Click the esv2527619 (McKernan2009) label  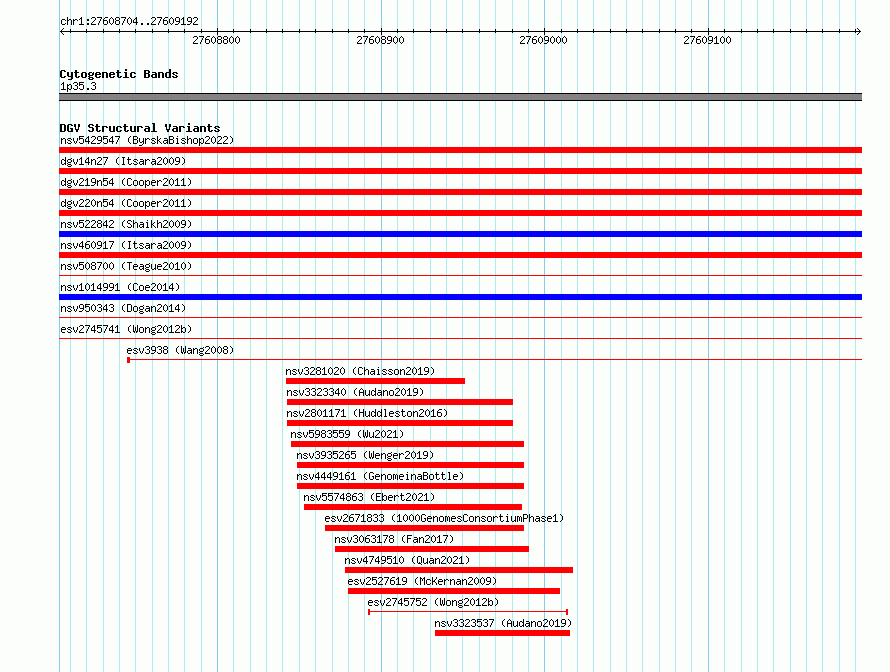click(x=422, y=581)
